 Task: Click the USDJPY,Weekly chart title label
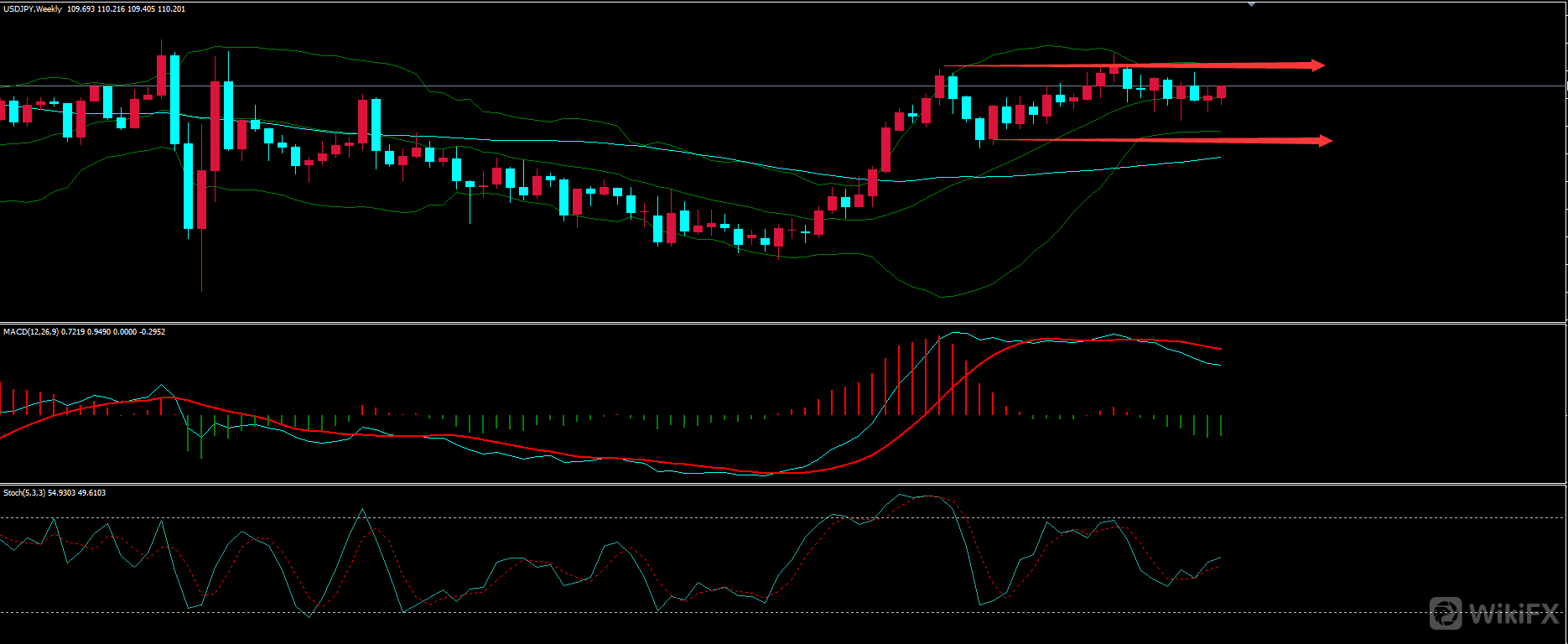[33, 9]
